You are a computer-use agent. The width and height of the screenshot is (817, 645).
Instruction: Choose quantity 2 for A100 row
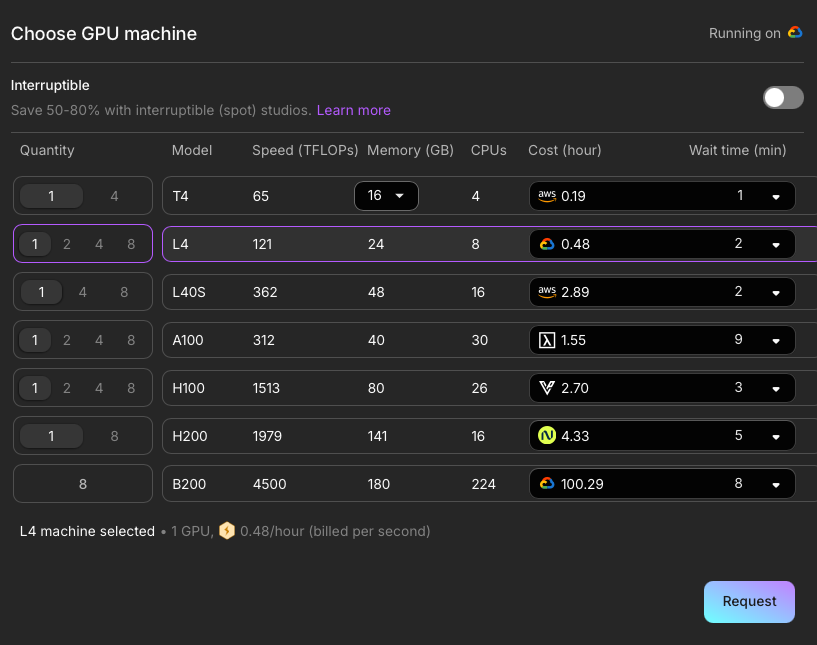(67, 340)
